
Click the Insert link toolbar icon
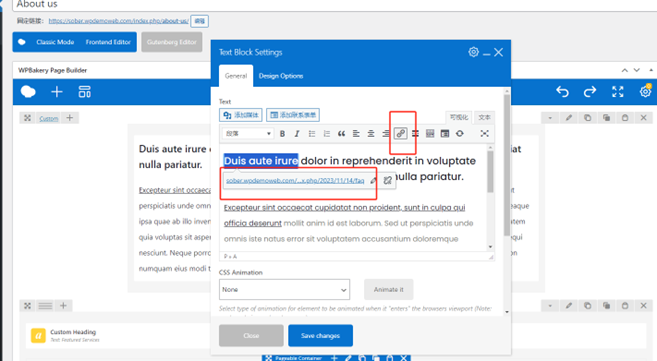[401, 134]
